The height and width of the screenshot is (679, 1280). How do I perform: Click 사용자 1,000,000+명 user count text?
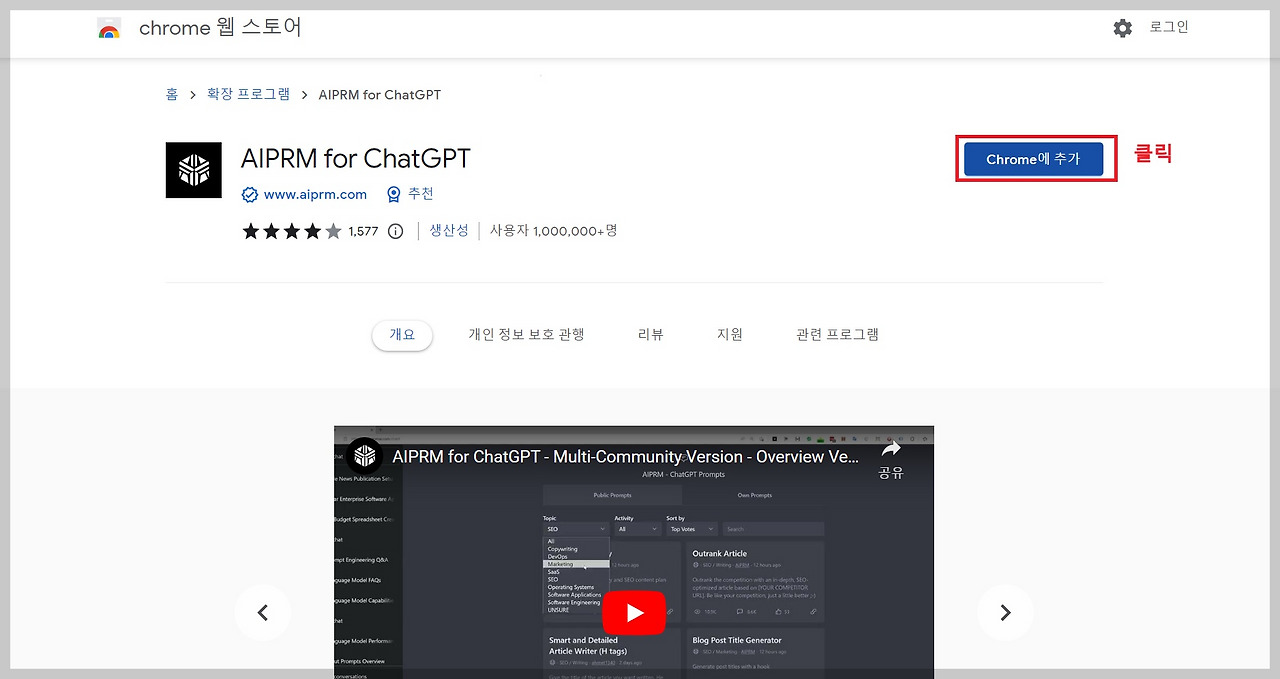(x=553, y=230)
